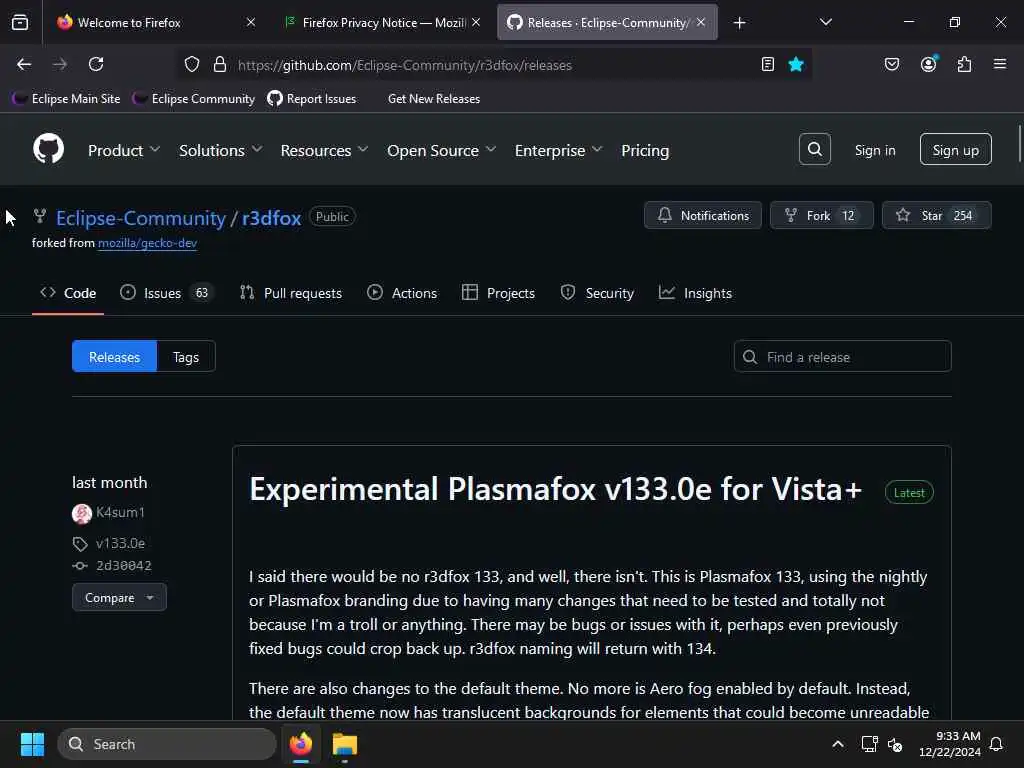This screenshot has width=1024, height=768.
Task: Open the network tray icon
Action: tap(869, 744)
